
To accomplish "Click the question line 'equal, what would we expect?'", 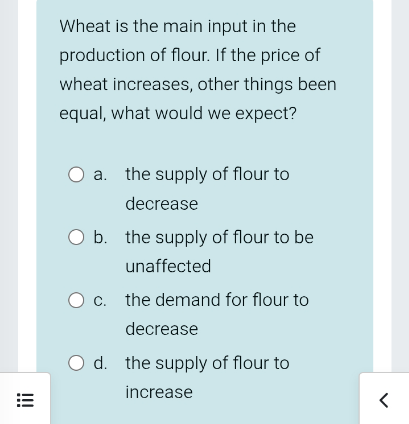I will click(x=178, y=114).
